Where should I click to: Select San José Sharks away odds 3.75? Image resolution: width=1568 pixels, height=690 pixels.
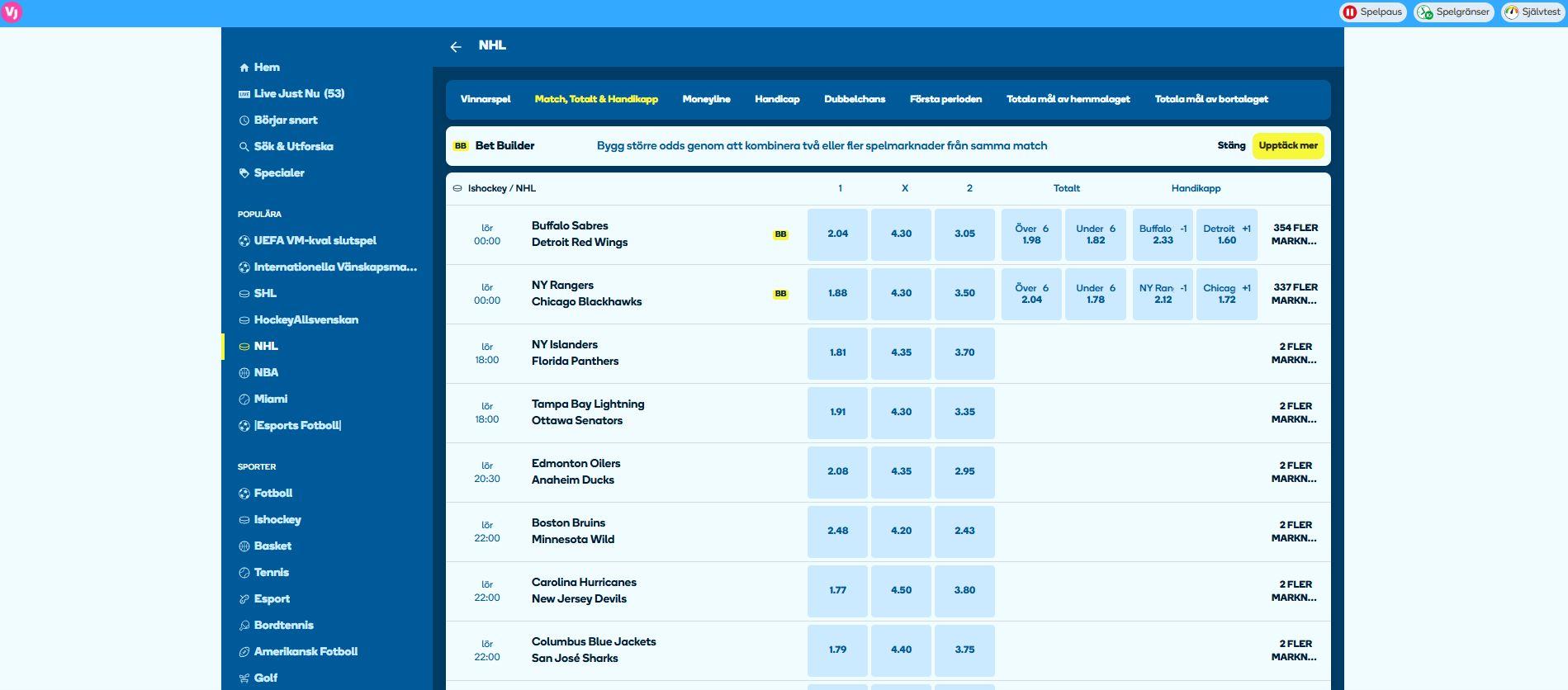coord(964,650)
